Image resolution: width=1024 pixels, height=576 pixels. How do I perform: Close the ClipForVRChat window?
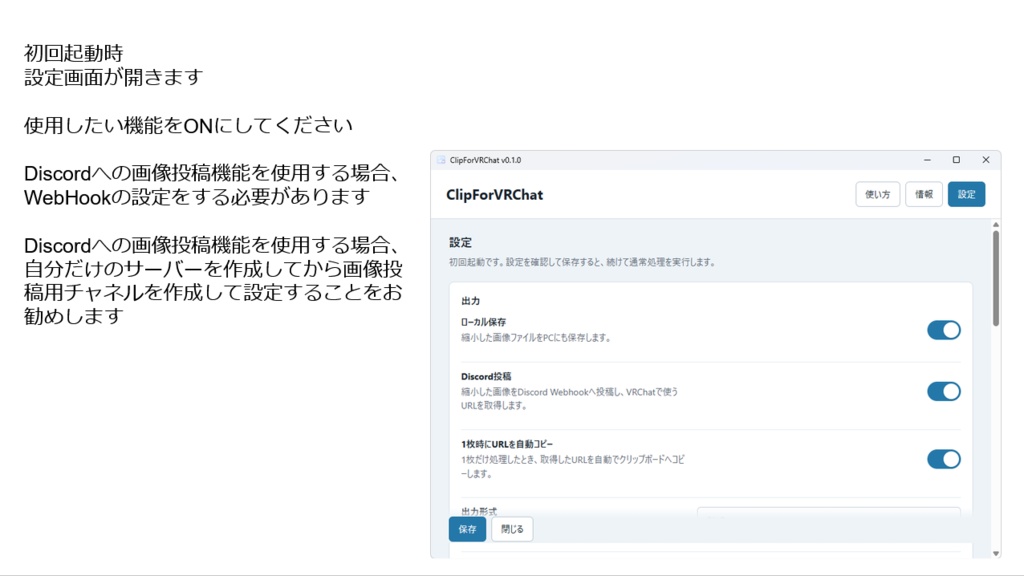point(985,160)
